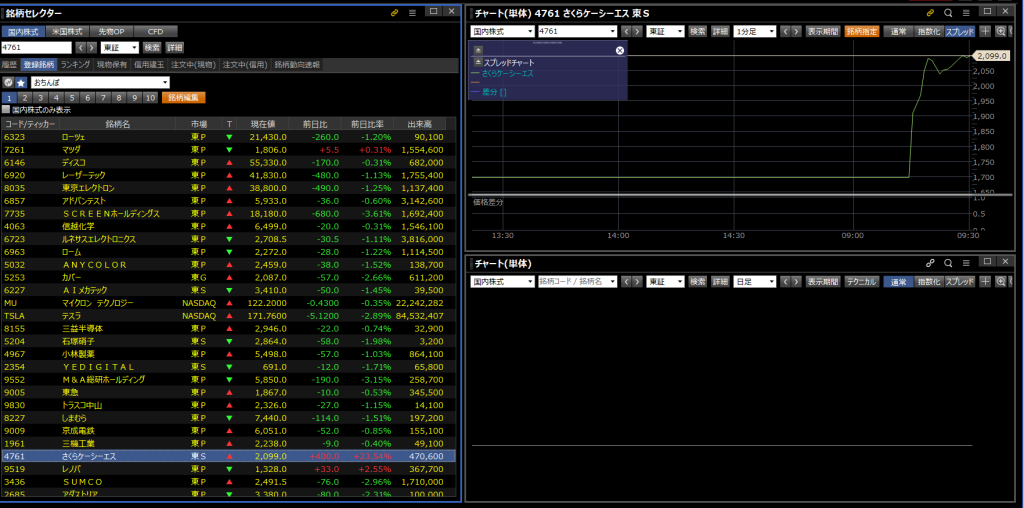Click the 銘柄指定 orange button in top chart

[x=862, y=31]
